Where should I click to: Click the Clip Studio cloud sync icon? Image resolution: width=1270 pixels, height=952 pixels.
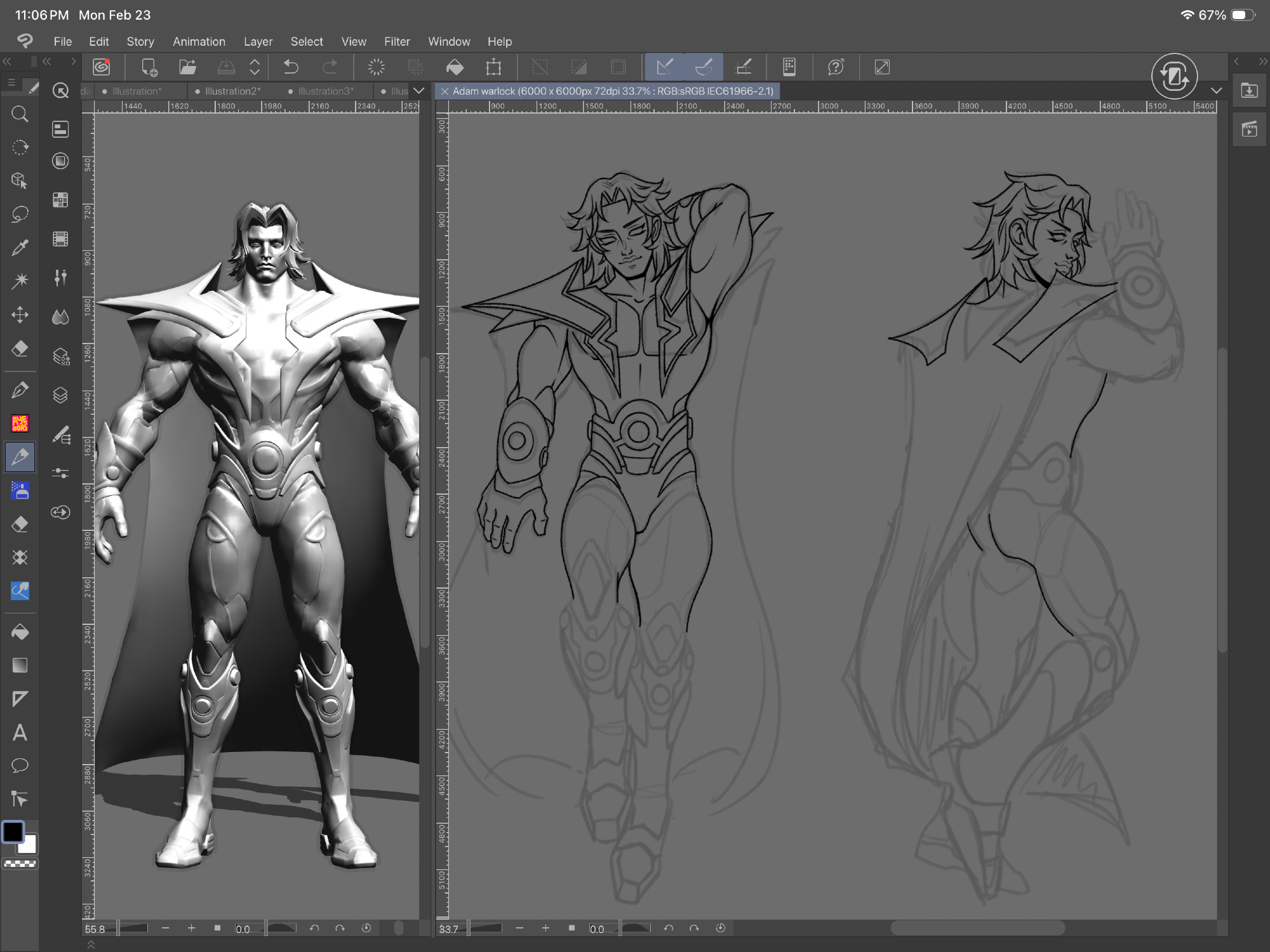[102, 67]
